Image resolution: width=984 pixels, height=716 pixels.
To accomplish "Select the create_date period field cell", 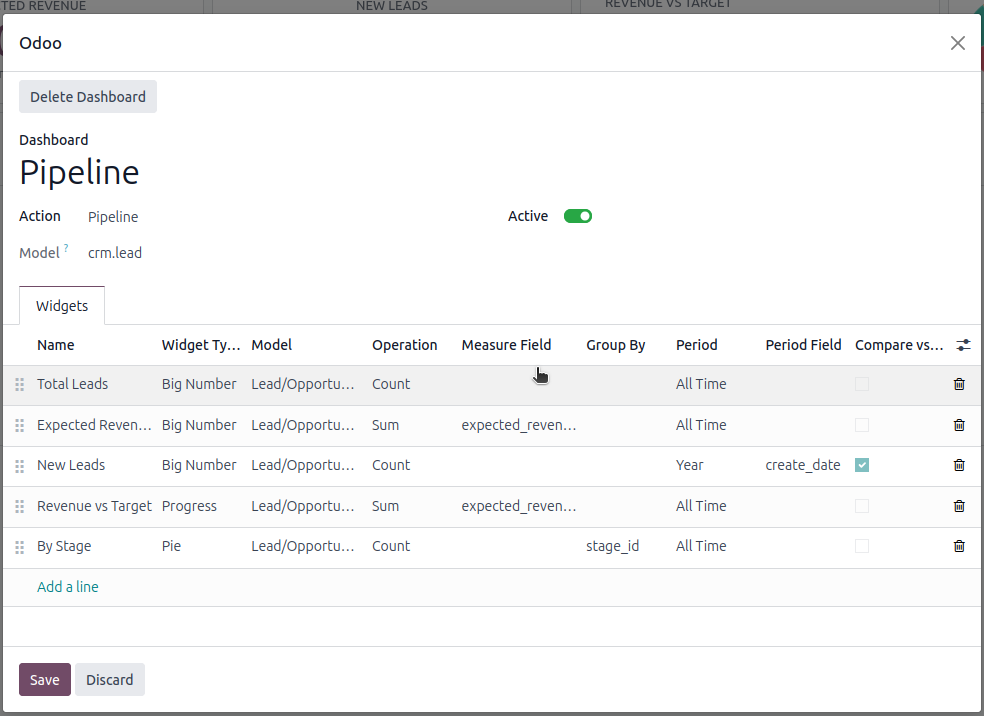I will pyautogui.click(x=805, y=465).
